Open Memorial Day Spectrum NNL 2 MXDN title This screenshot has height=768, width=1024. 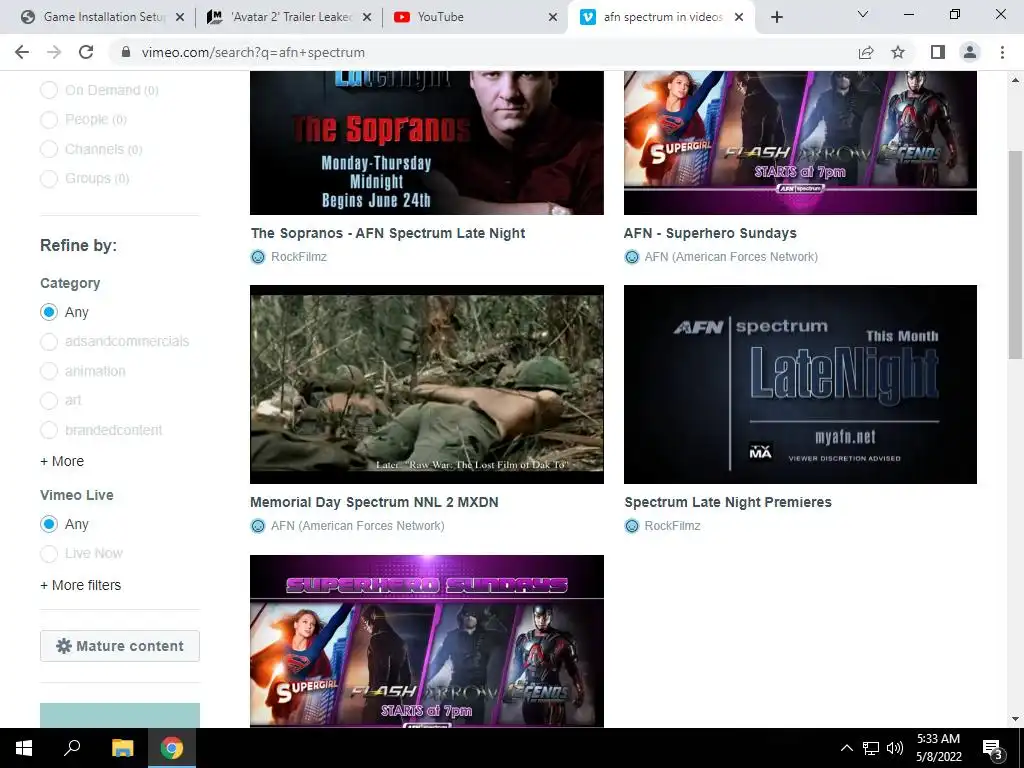374,502
